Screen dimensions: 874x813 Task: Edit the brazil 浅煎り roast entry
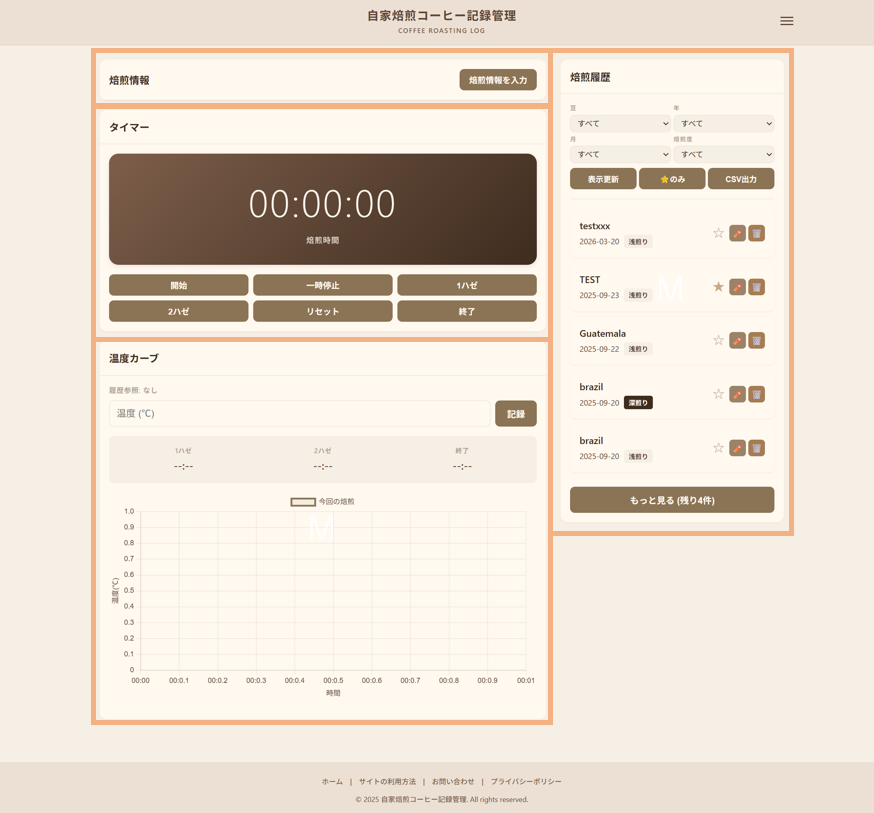737,448
